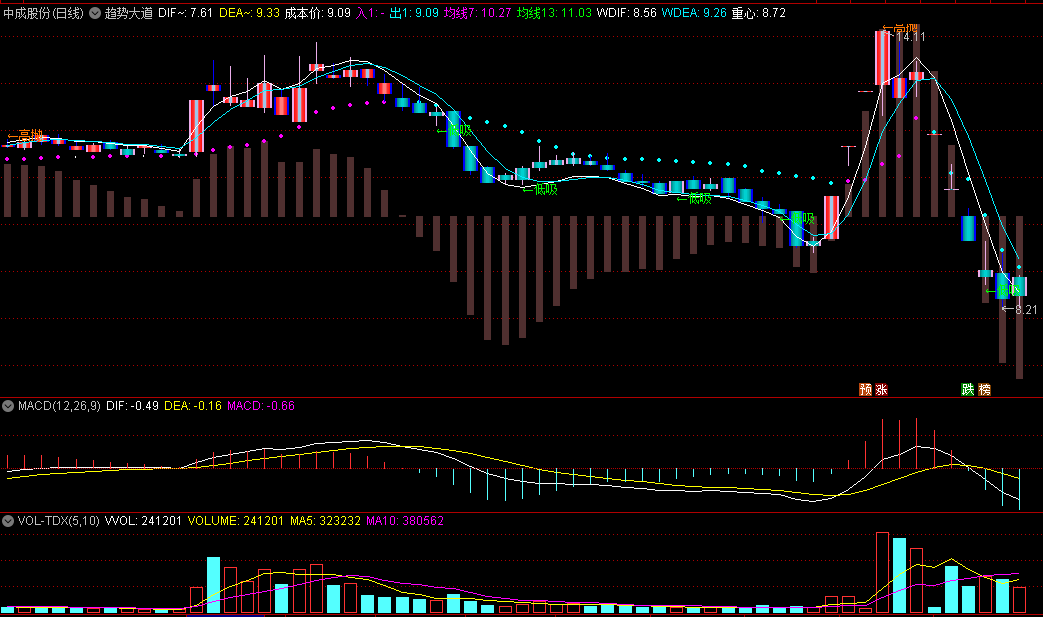The height and width of the screenshot is (617, 1043).
Task: Open the MACD(12,26,9) indicator dropdown arrow
Action: point(8,406)
